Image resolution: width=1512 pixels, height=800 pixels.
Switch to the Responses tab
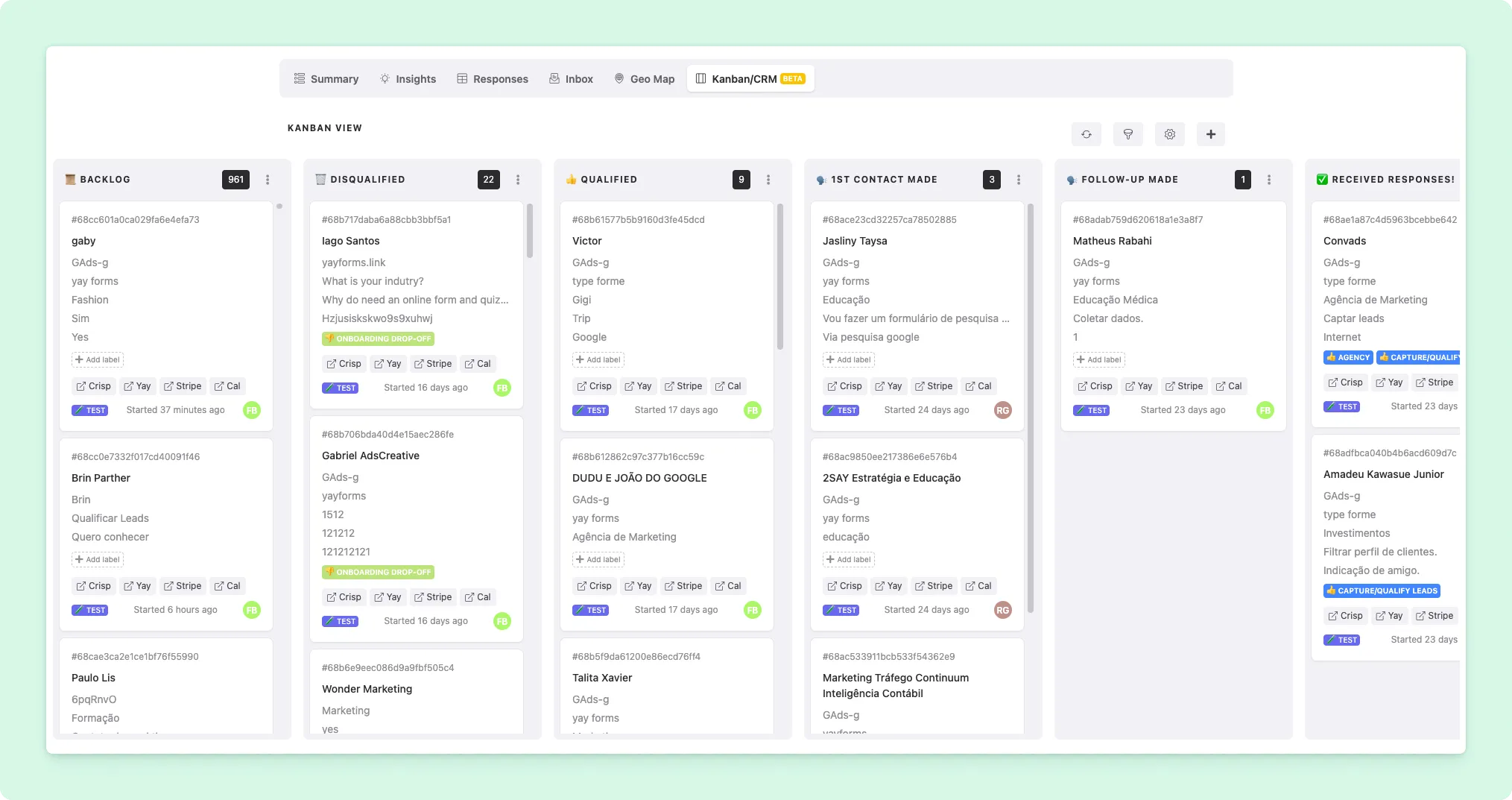(493, 78)
